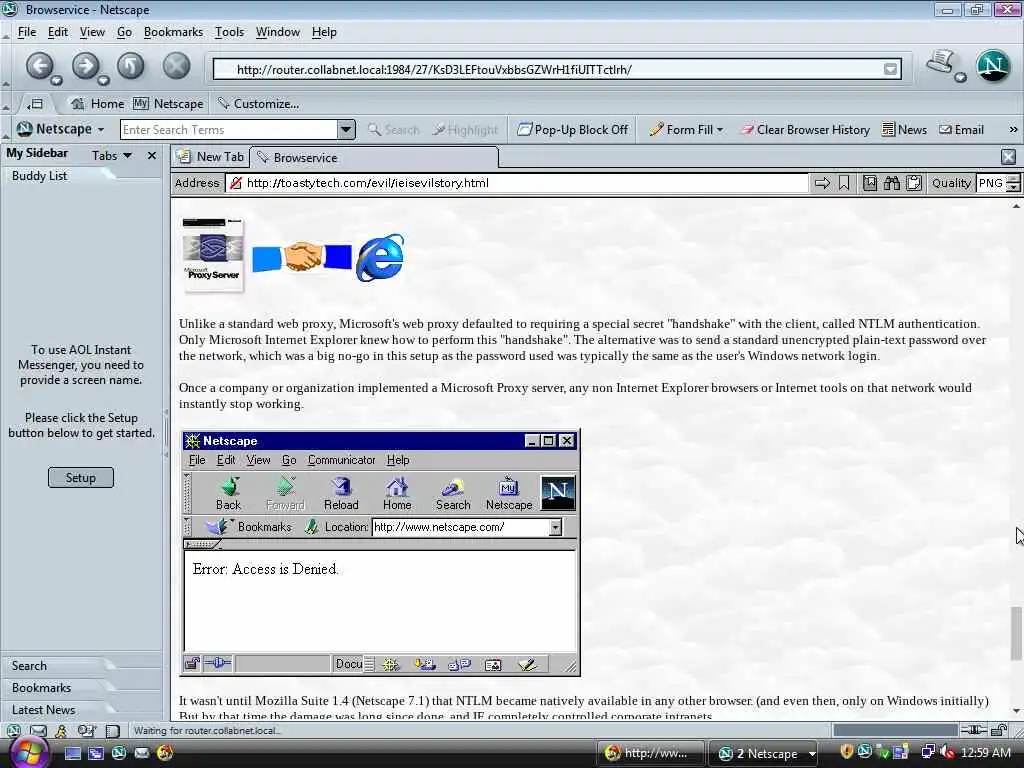Expand the Search sidebar panel
Screen dimensions: 1024x768
[x=29, y=665]
